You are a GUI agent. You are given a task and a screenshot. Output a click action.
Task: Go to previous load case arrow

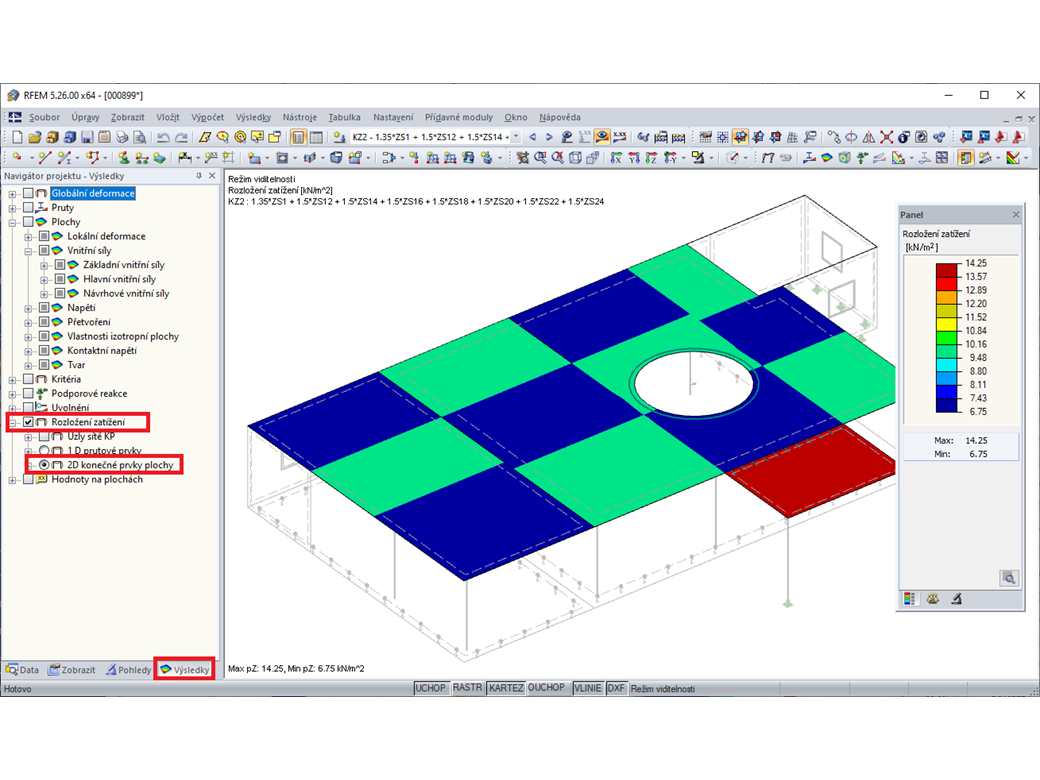click(x=532, y=137)
